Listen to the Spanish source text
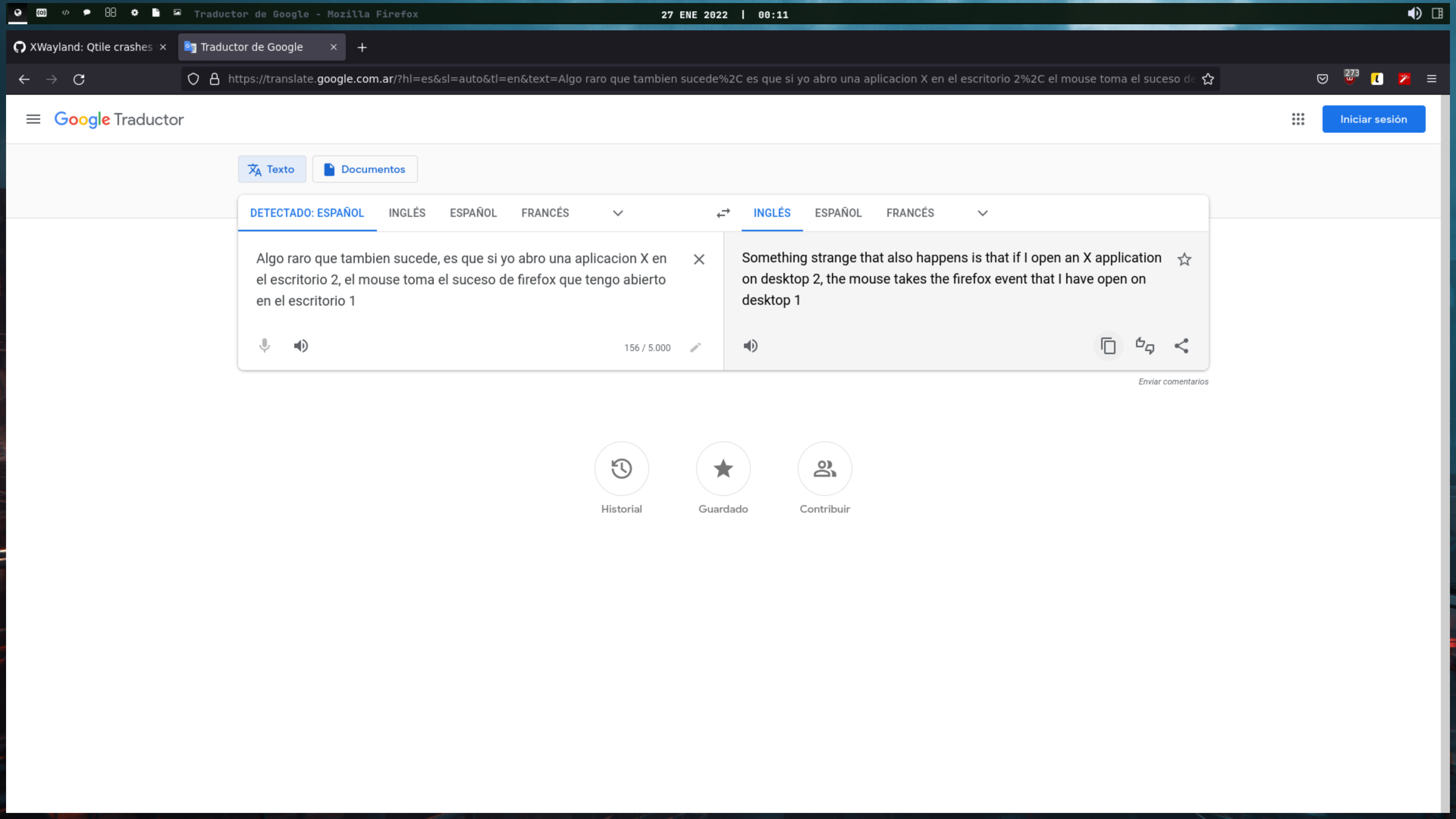Screen dimensions: 1456x819 [x=301, y=345]
